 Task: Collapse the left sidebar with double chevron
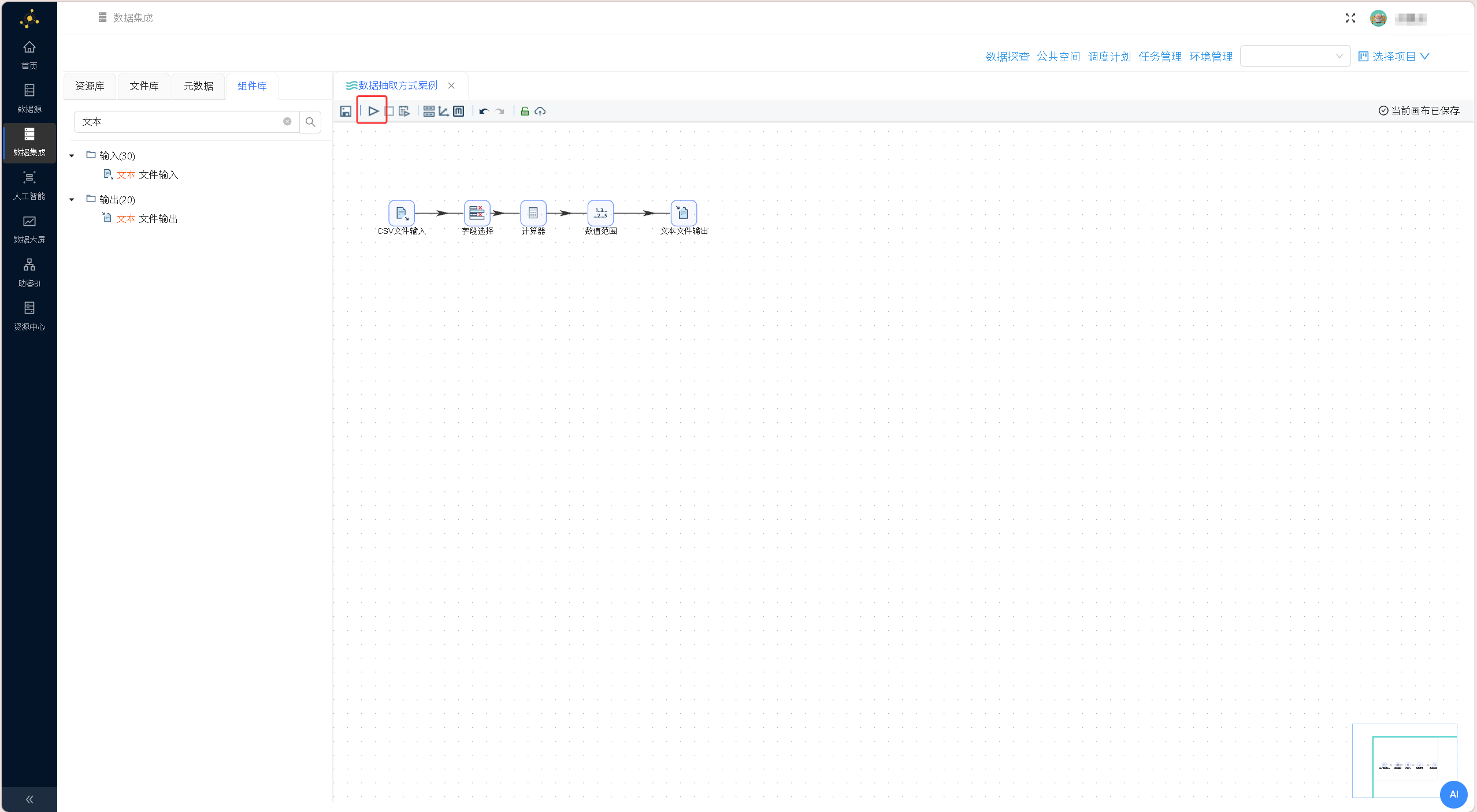click(29, 799)
